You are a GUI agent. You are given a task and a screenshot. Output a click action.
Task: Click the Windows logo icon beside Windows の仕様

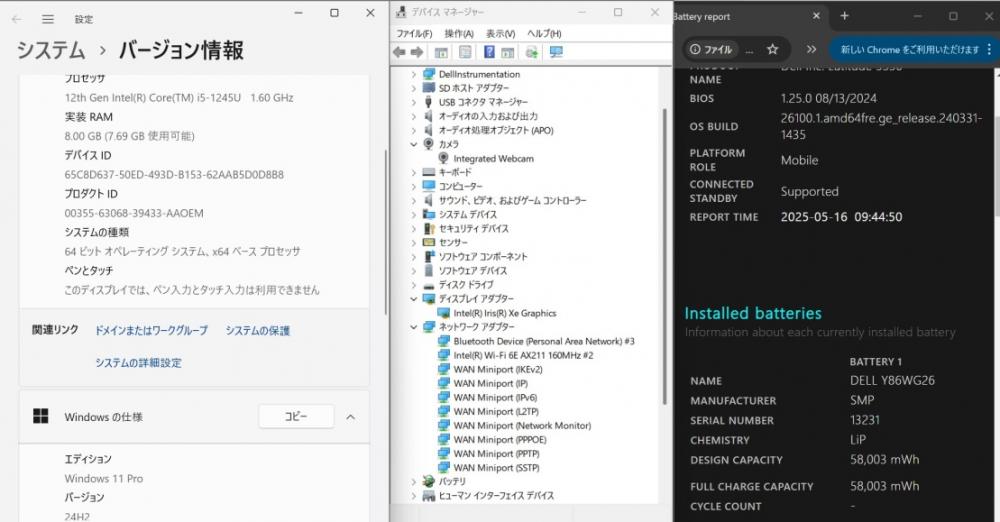click(41, 417)
